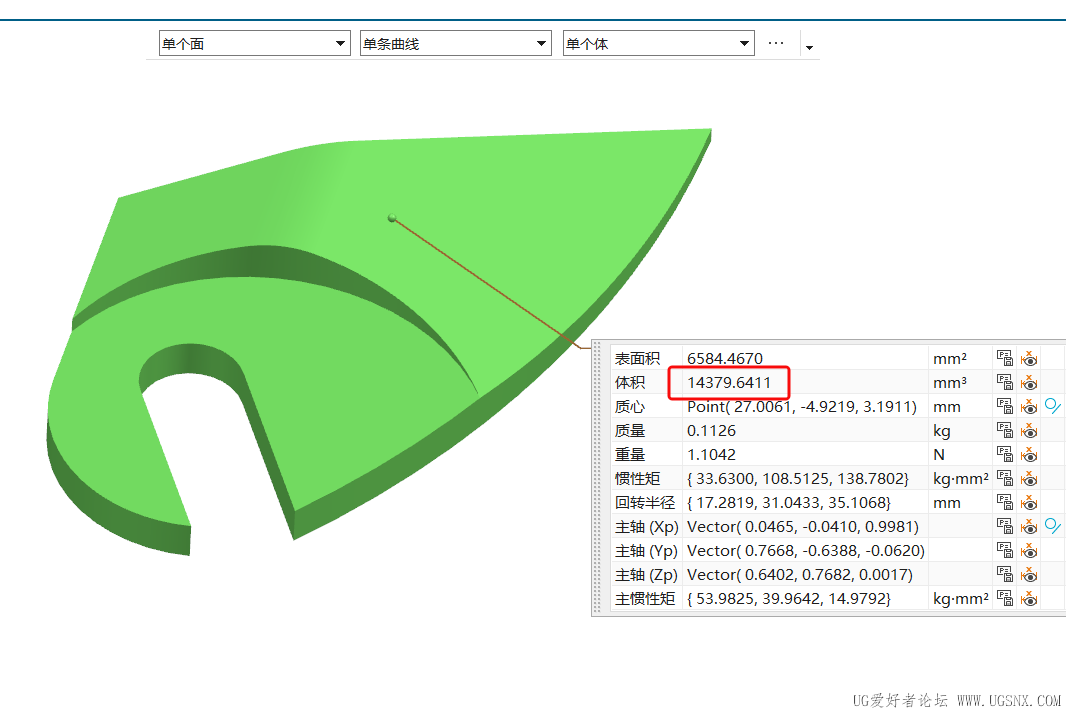Select the 质量 value 0.1126
Image resolution: width=1066 pixels, height=713 pixels.
(711, 430)
